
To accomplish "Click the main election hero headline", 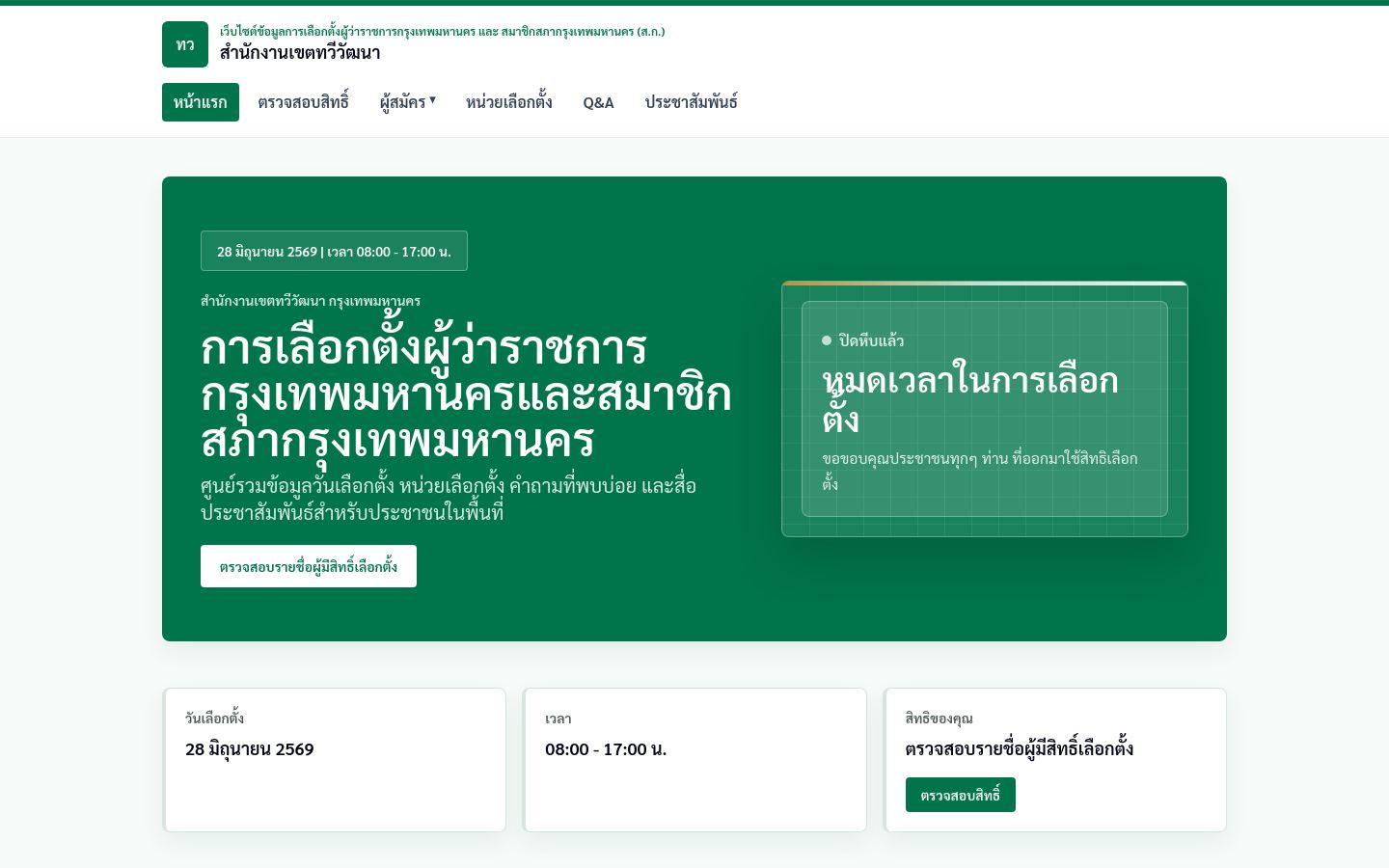I will pyautogui.click(x=466, y=394).
